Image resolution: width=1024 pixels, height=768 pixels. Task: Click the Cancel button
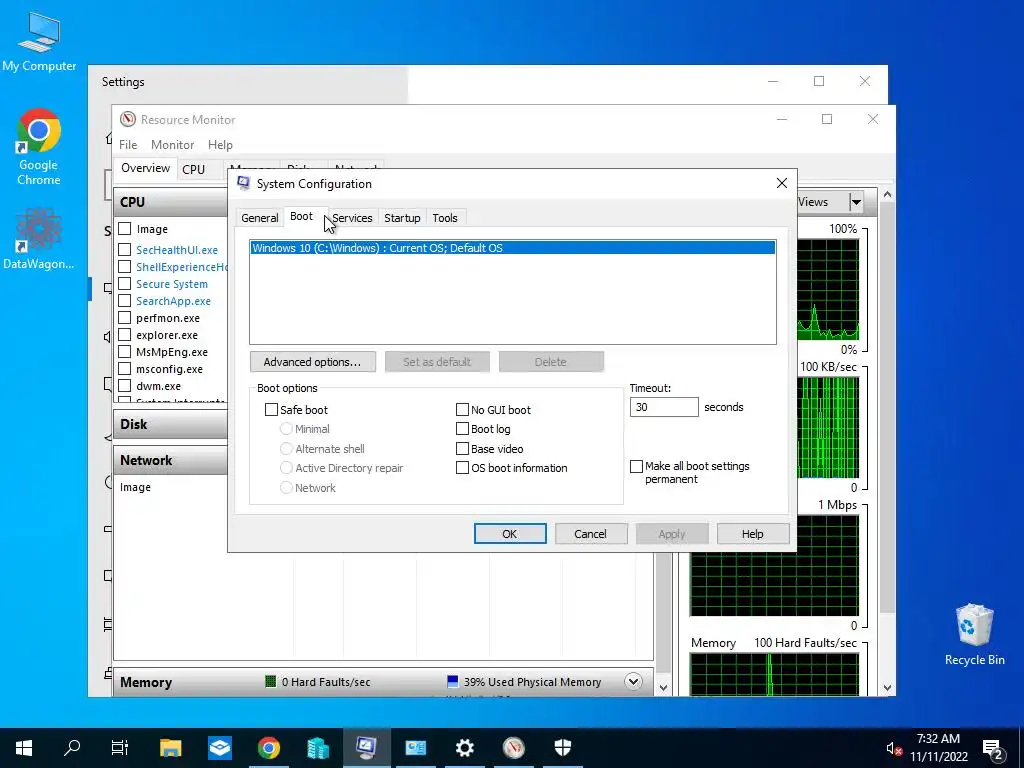click(590, 534)
